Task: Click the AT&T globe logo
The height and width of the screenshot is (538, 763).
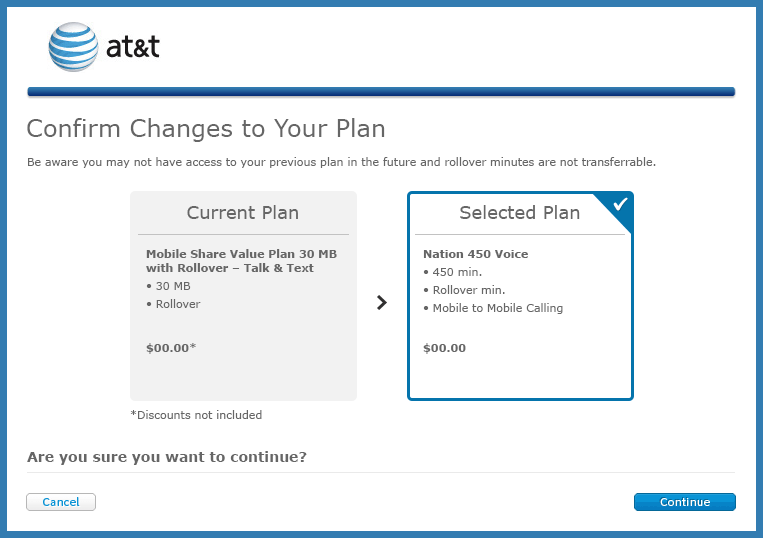Action: click(x=73, y=47)
